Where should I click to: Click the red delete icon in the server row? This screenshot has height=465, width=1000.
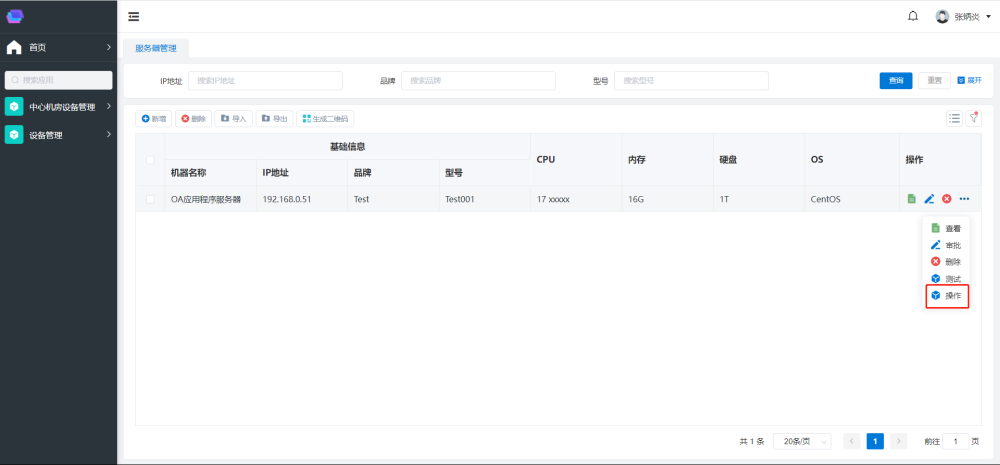(946, 199)
